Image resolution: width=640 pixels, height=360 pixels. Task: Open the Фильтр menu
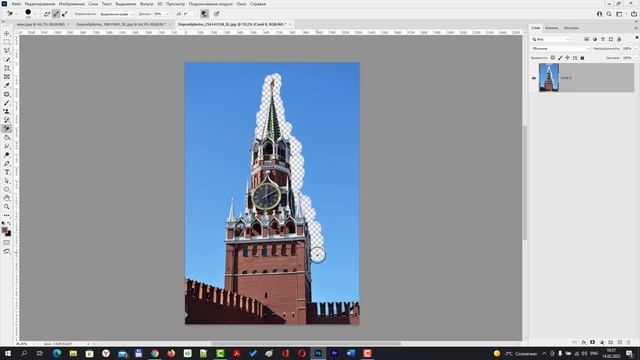tap(147, 4)
